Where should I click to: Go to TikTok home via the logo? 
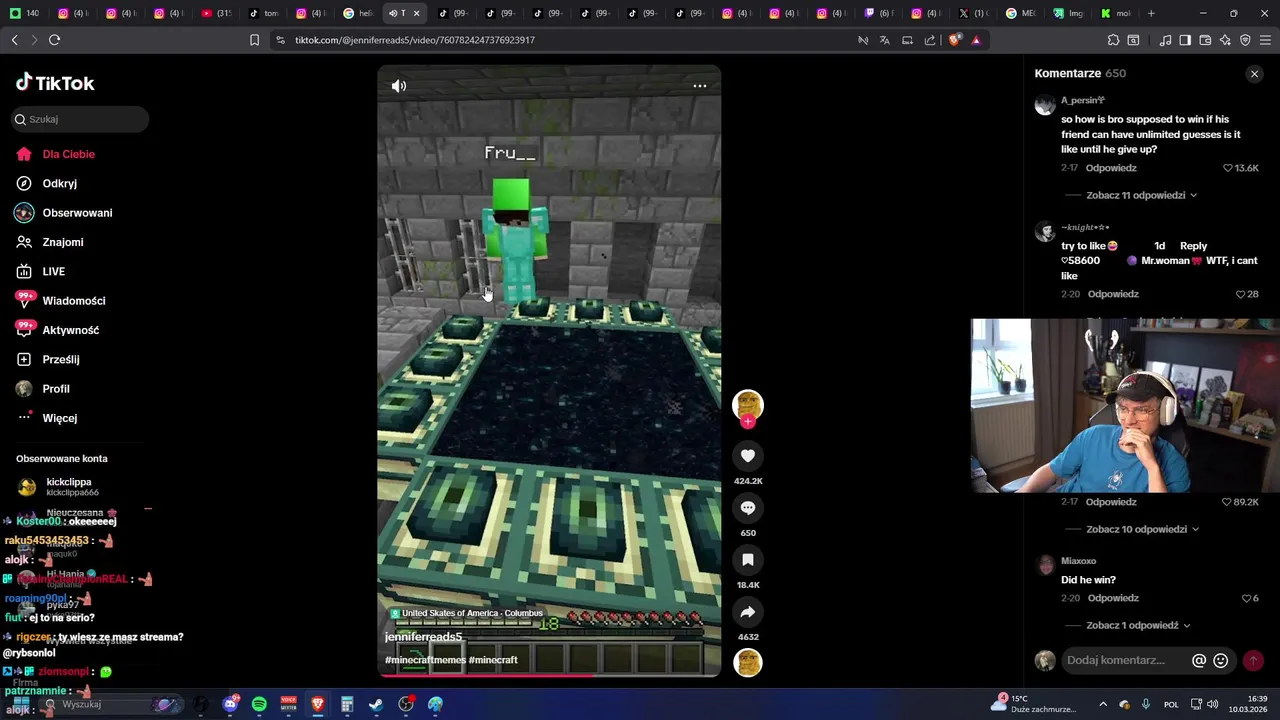tap(56, 83)
